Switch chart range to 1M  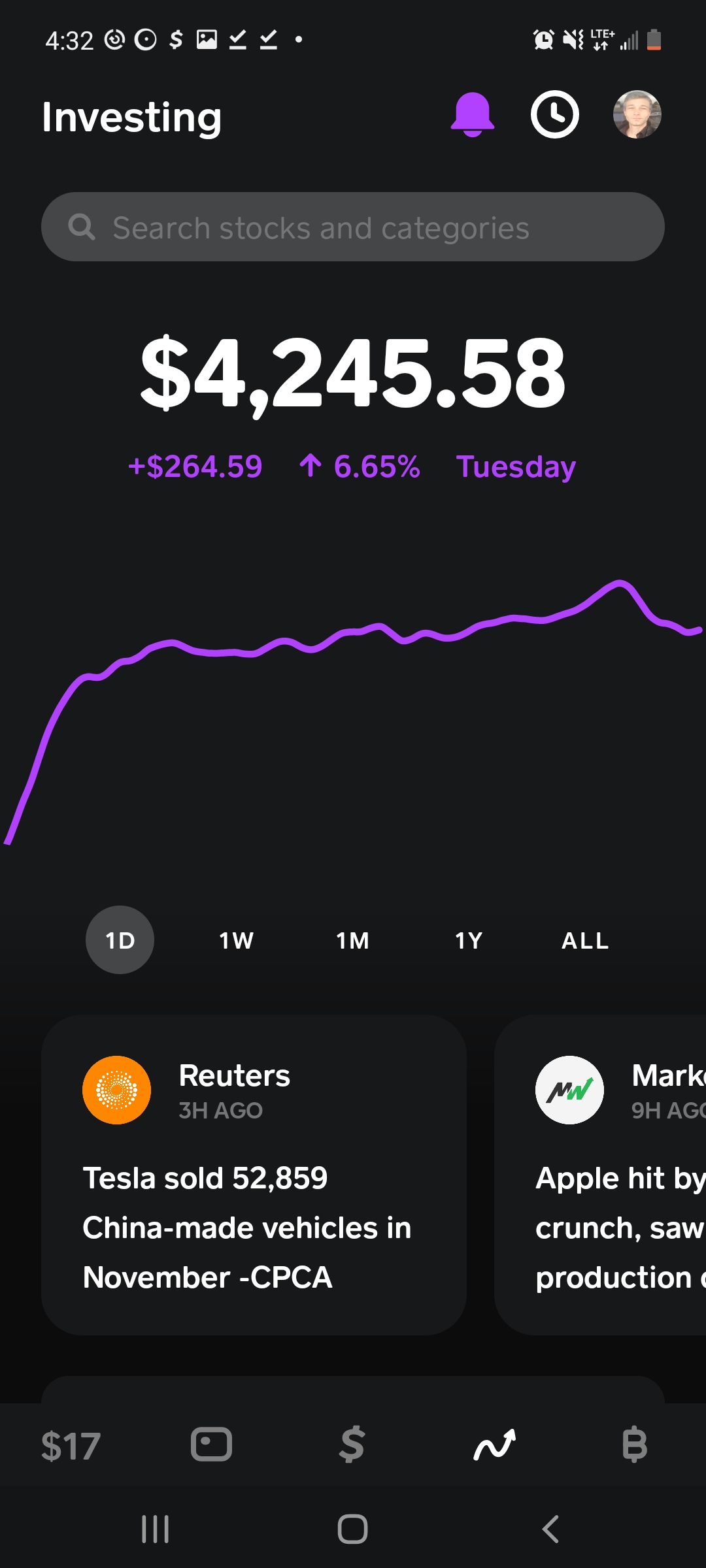tap(352, 940)
